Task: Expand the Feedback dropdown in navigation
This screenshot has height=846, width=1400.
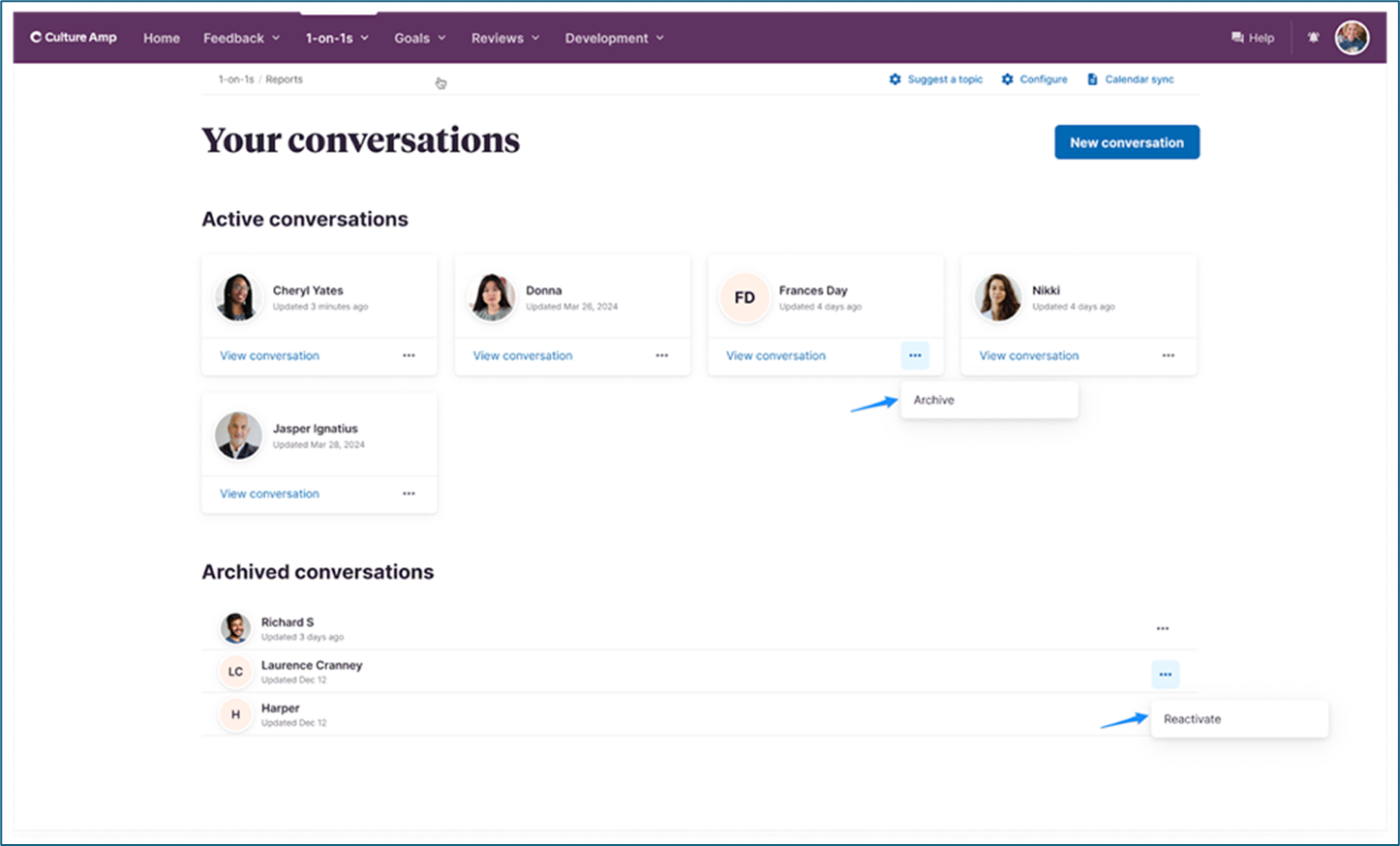Action: point(241,38)
